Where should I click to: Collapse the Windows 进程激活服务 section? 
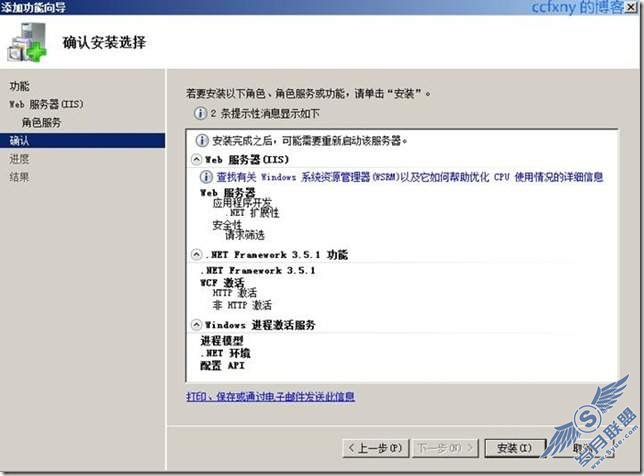(197, 325)
